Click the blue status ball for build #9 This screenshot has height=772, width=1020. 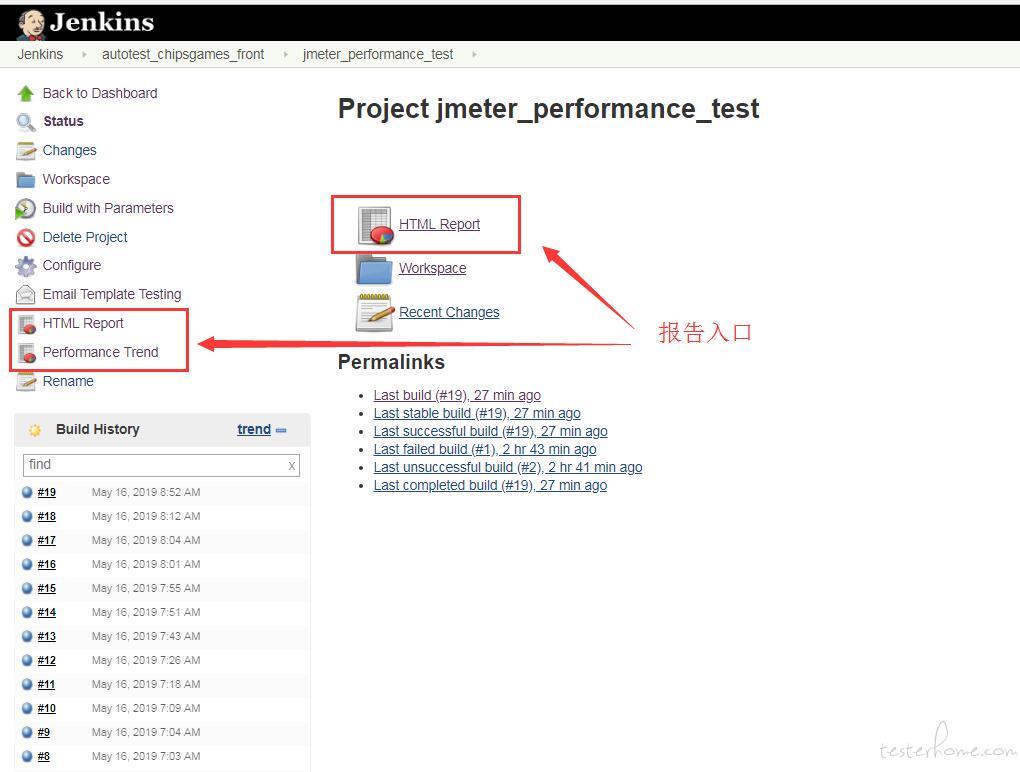pyautogui.click(x=27, y=733)
